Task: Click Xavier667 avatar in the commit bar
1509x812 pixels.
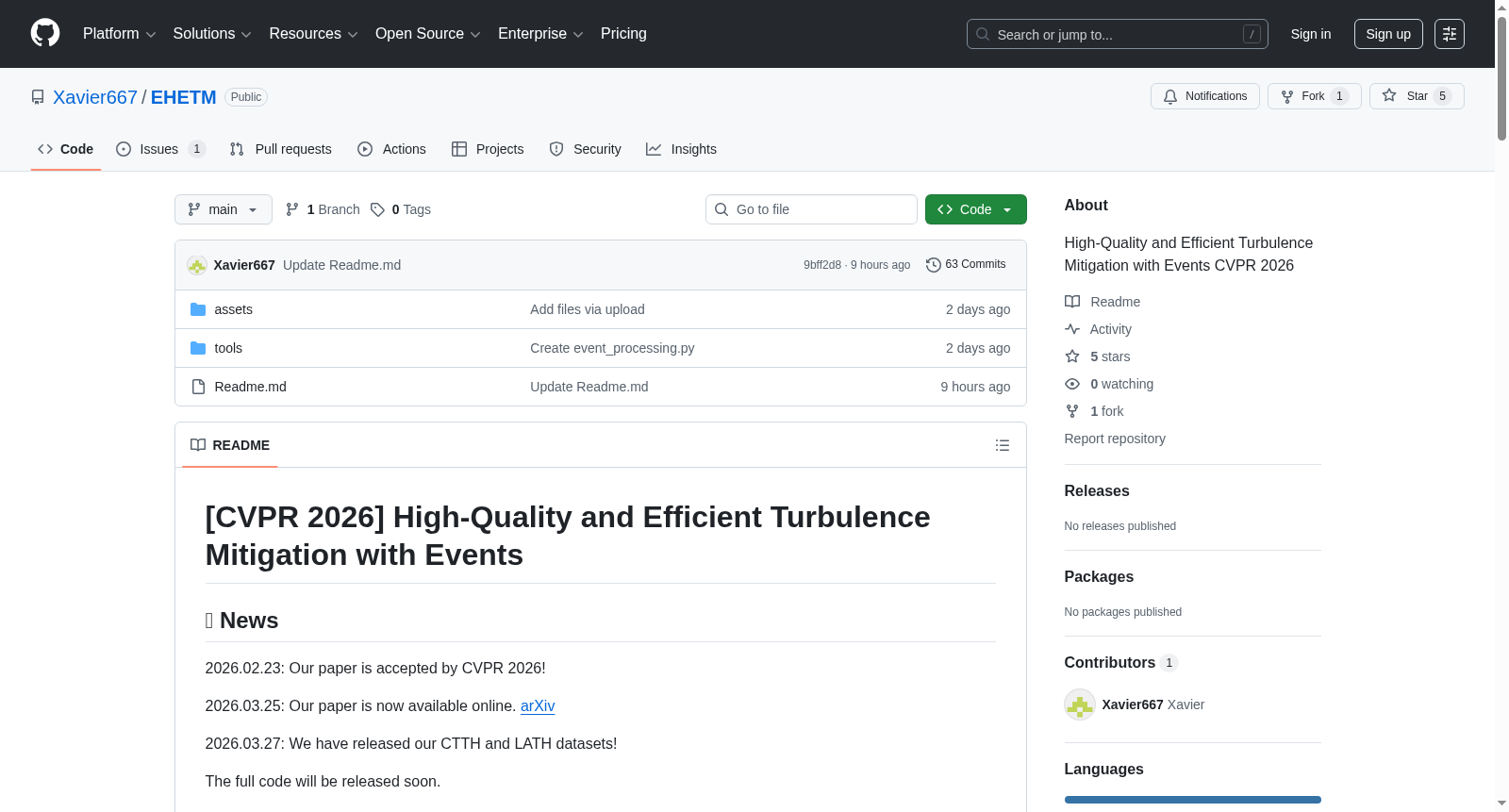Action: [x=197, y=265]
